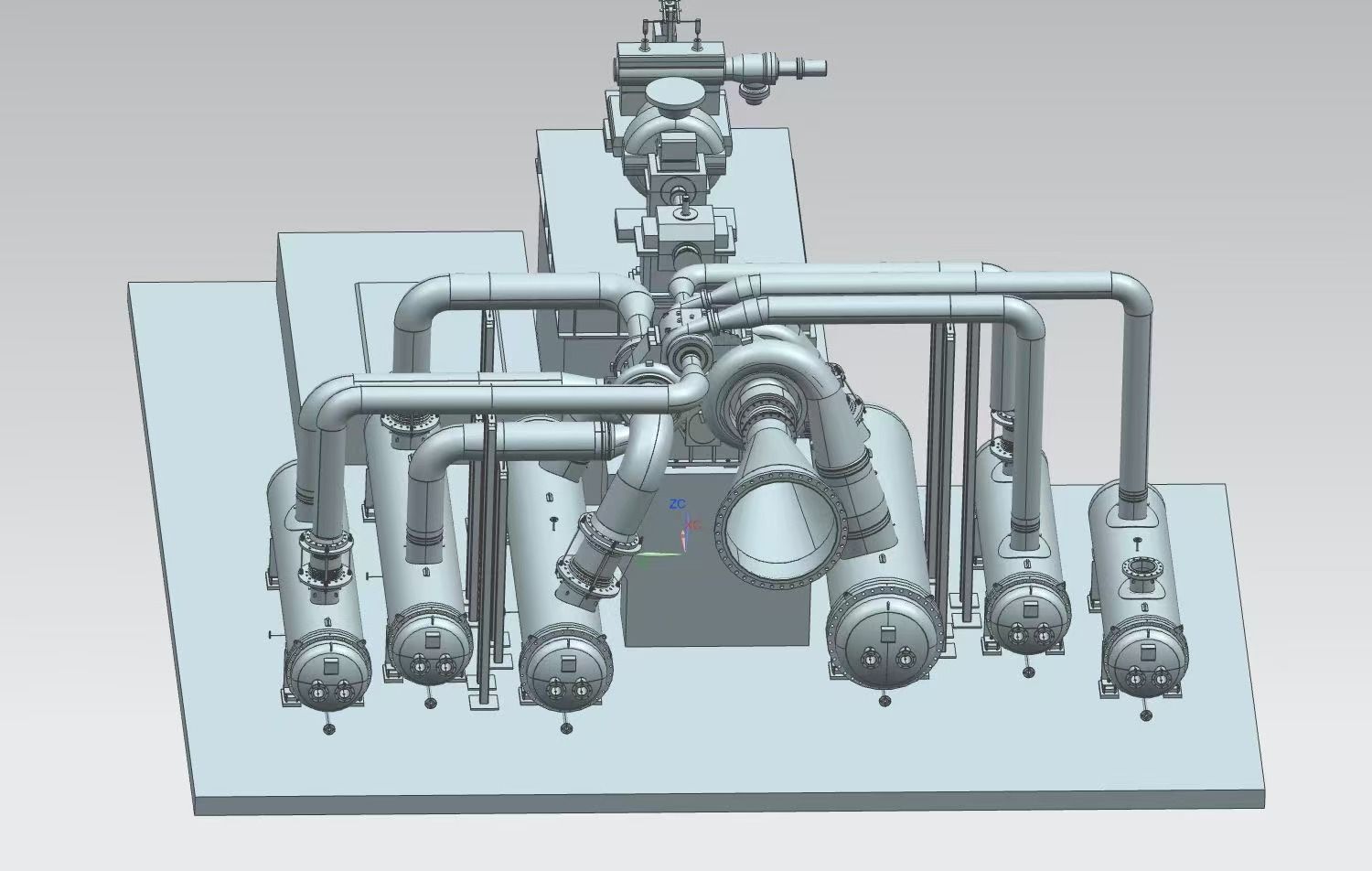The height and width of the screenshot is (871, 1372).
Task: Select the XC axis label of the triad
Action: click(x=693, y=525)
